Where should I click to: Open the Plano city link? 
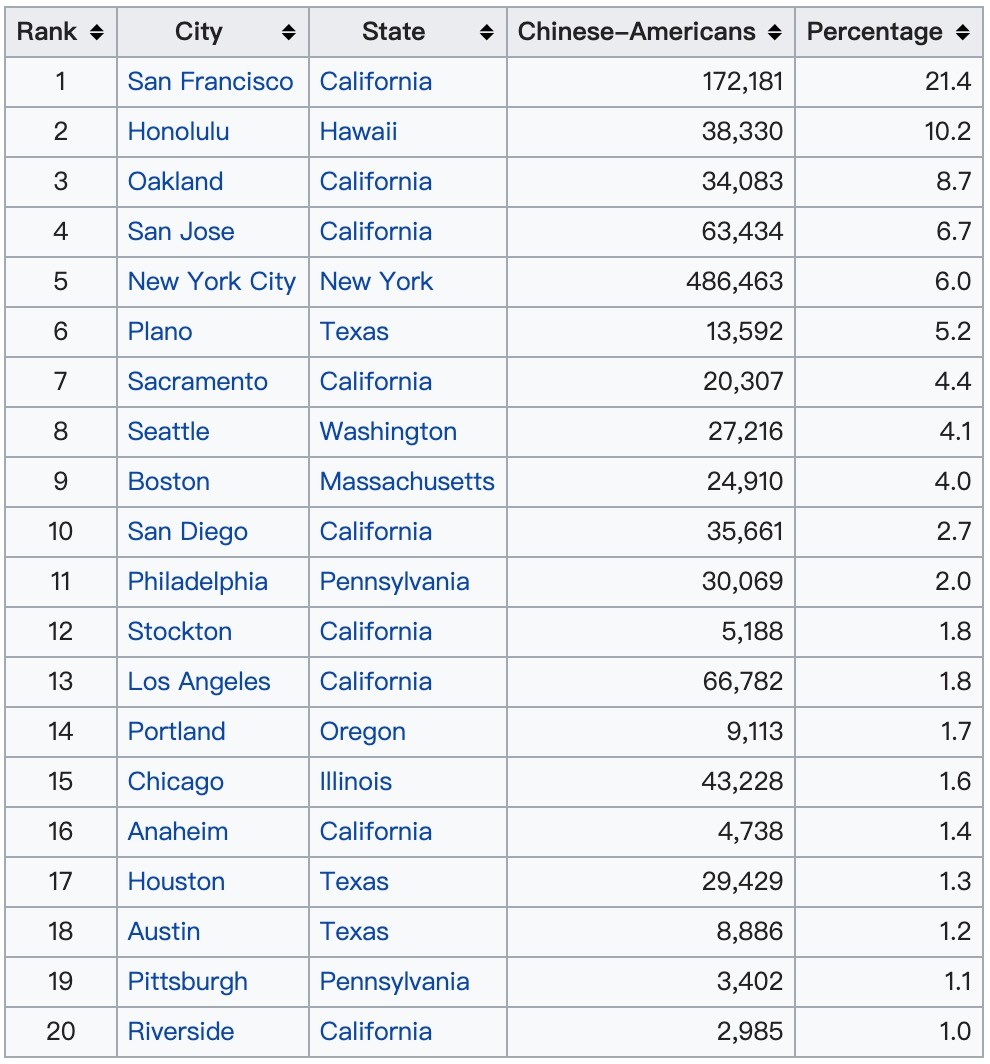click(x=160, y=332)
